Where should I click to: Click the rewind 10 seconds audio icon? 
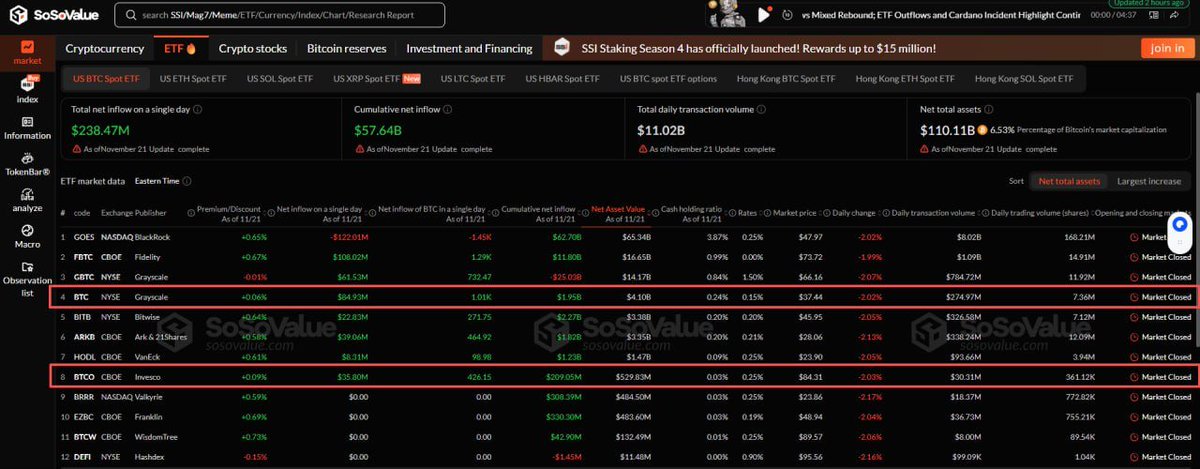[x=788, y=15]
